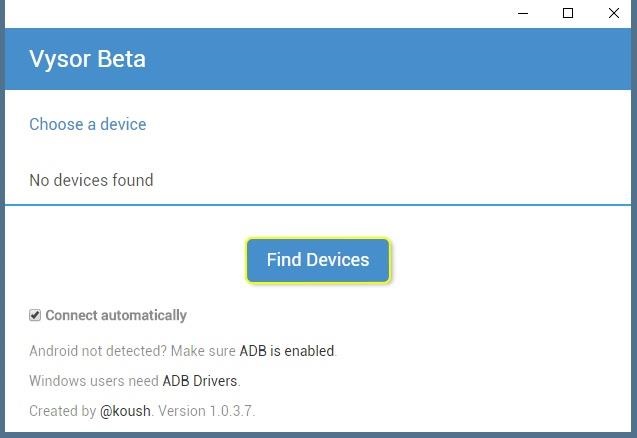Click the Connect automatically label text

coord(116,315)
